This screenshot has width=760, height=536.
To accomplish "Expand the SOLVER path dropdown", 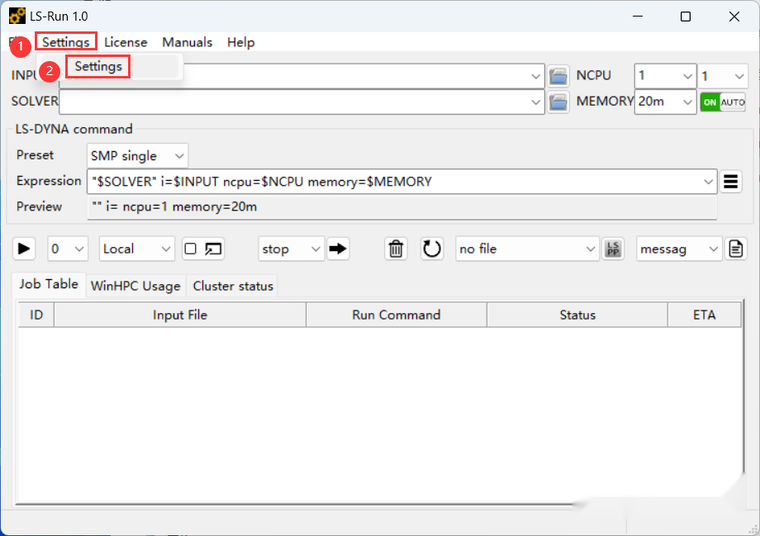I will point(535,102).
